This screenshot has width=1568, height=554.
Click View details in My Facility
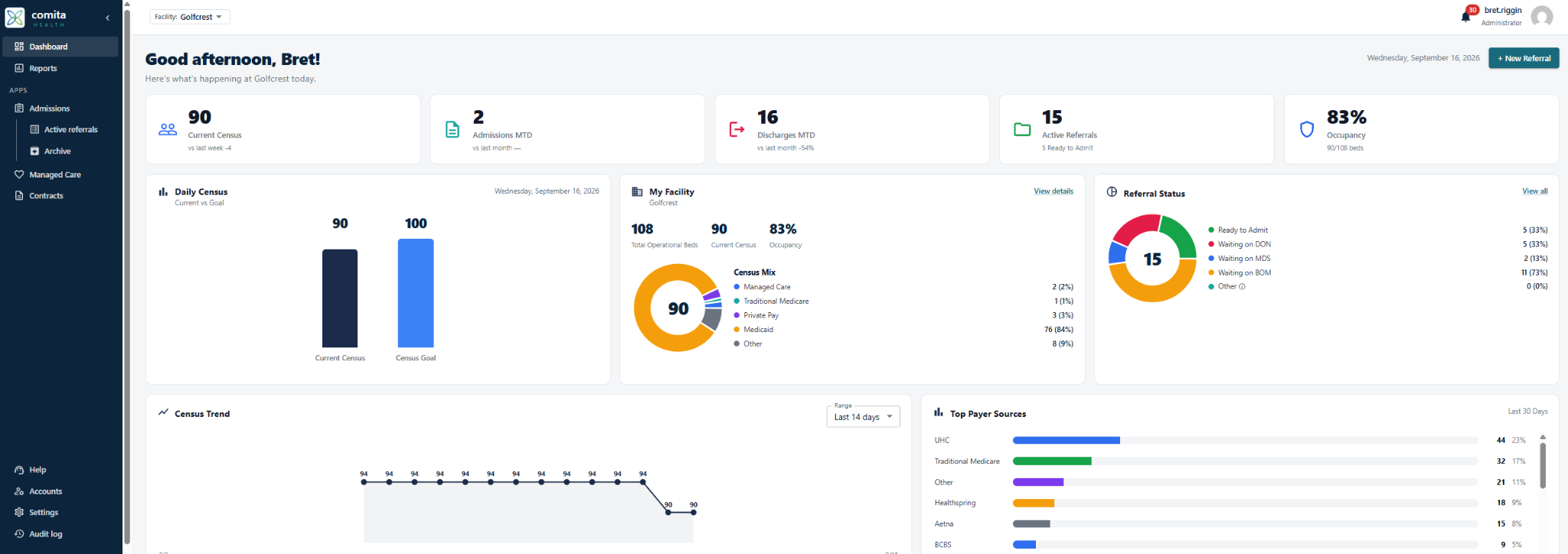point(1053,191)
